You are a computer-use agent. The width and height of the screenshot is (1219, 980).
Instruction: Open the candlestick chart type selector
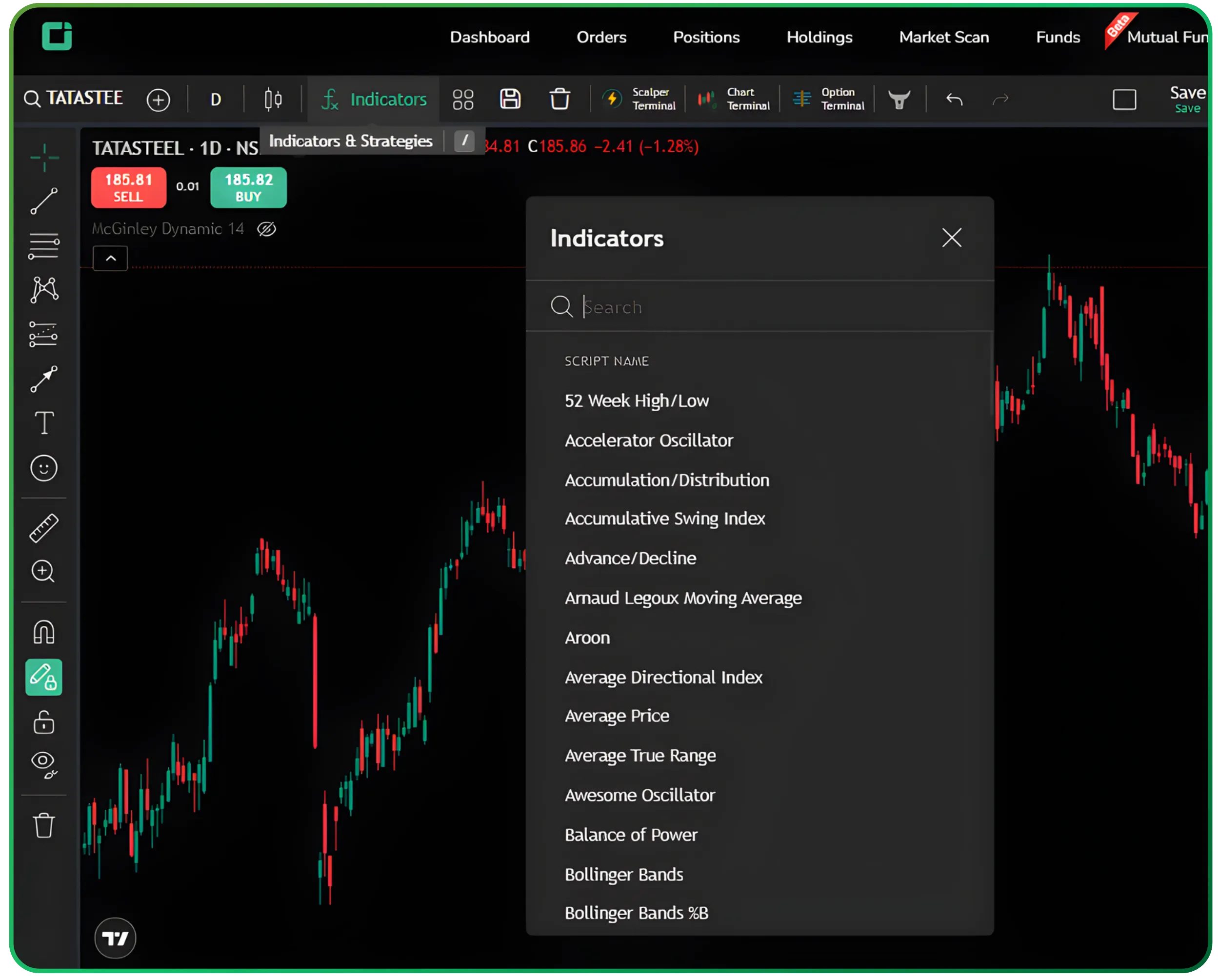pos(273,100)
